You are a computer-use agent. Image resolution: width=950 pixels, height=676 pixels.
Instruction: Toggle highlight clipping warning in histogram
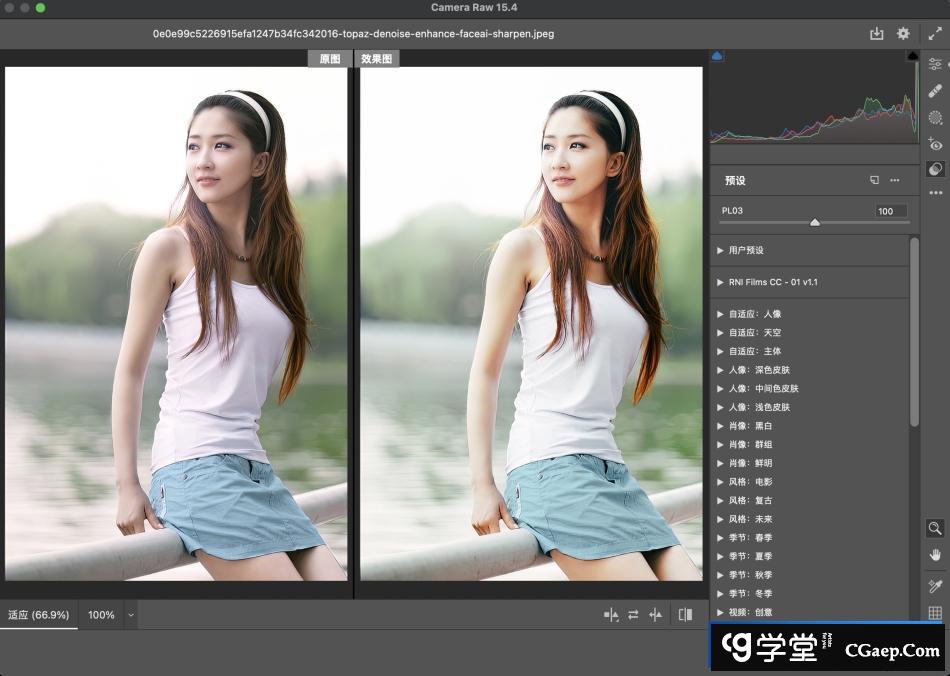pos(912,57)
